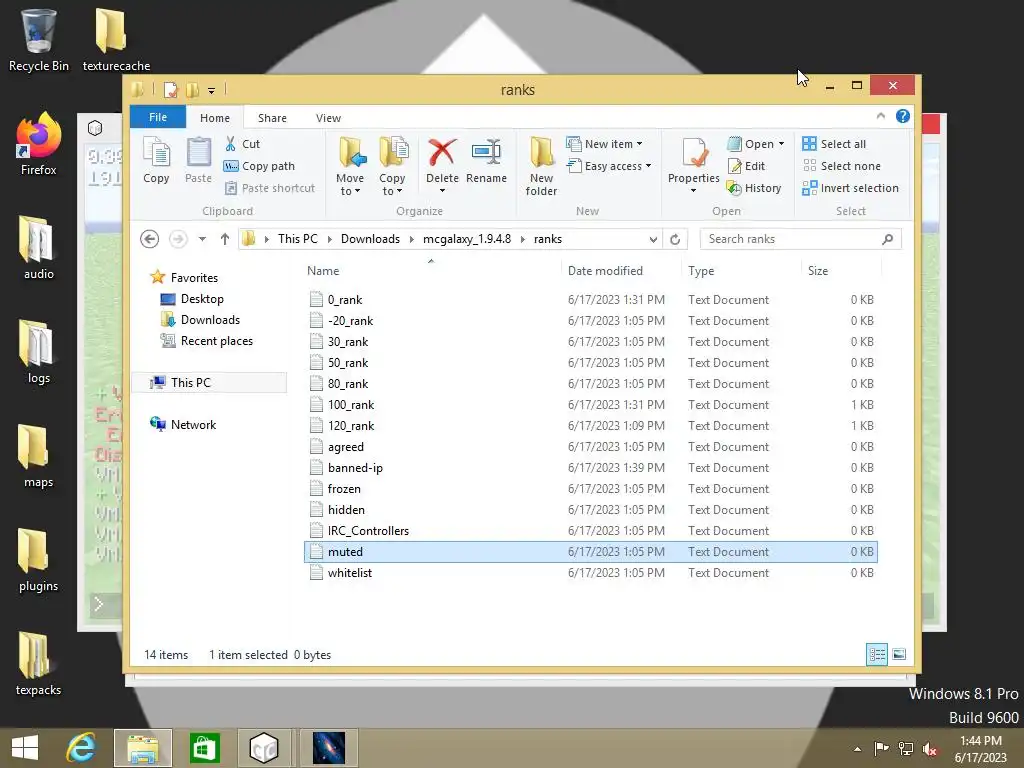This screenshot has width=1024, height=768.
Task: Sort by Date modified column header
Action: click(x=621, y=271)
